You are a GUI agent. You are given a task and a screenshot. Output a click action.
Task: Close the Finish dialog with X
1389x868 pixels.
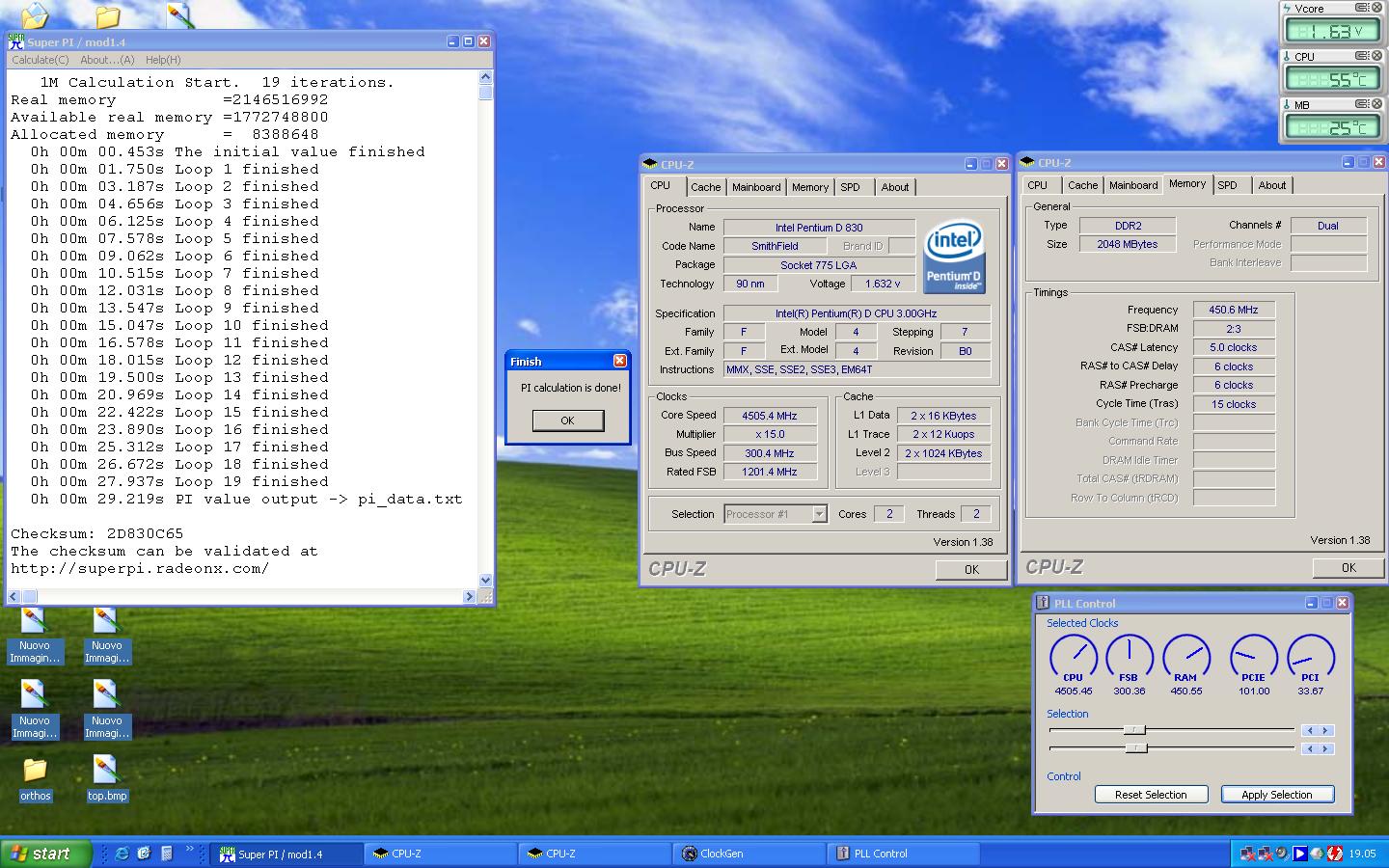[619, 361]
